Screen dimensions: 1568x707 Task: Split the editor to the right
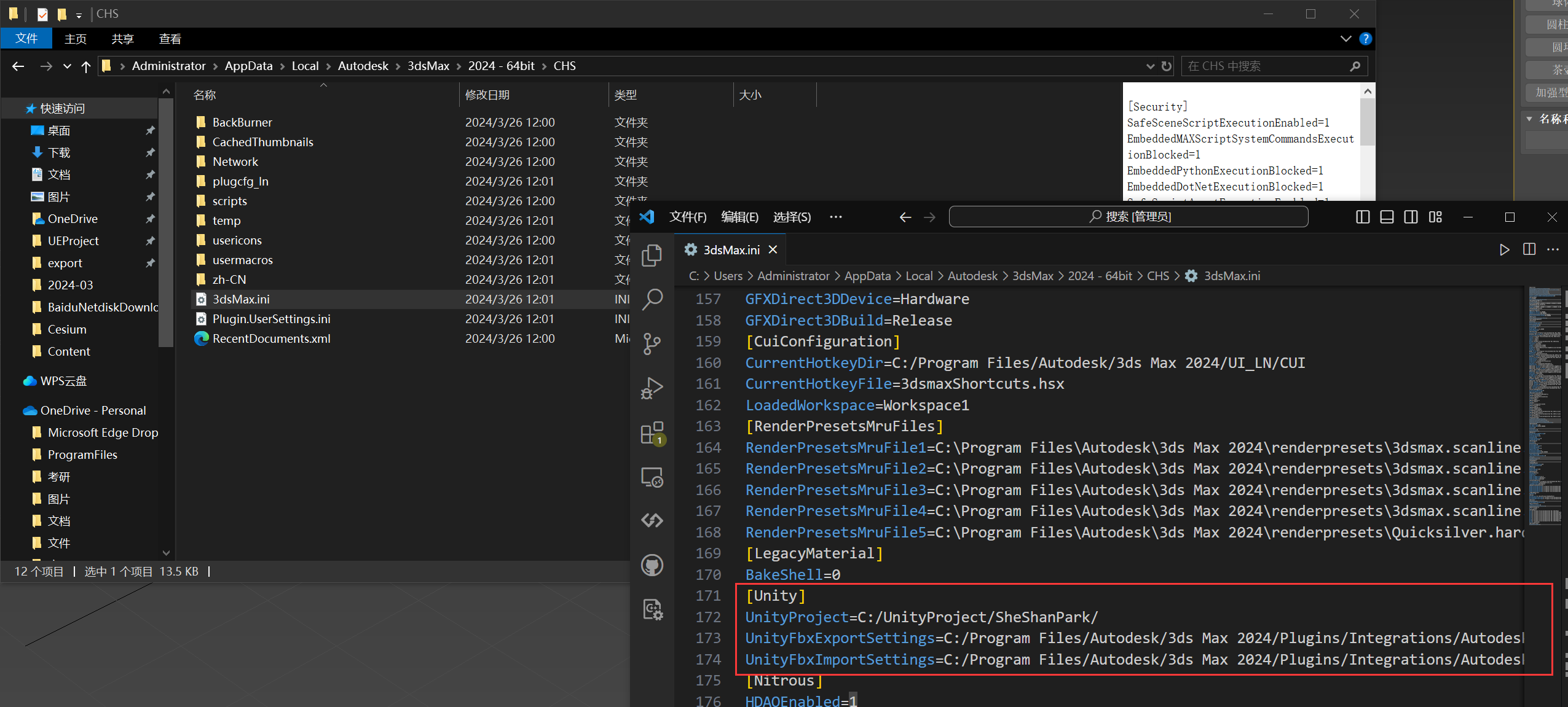point(1529,249)
